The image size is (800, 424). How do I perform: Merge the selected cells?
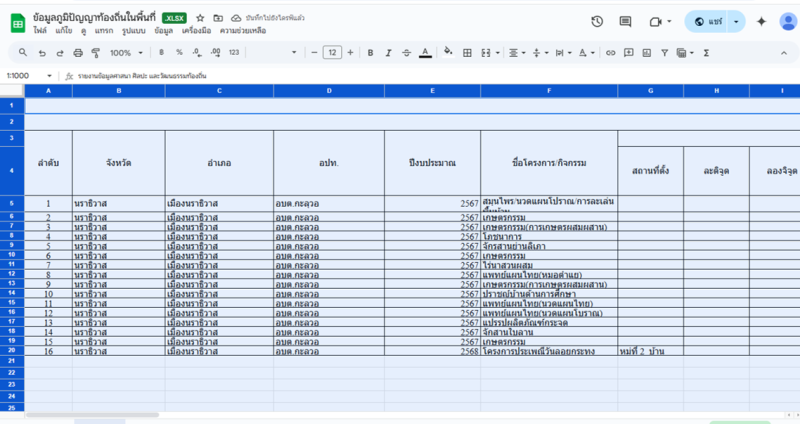click(x=486, y=53)
